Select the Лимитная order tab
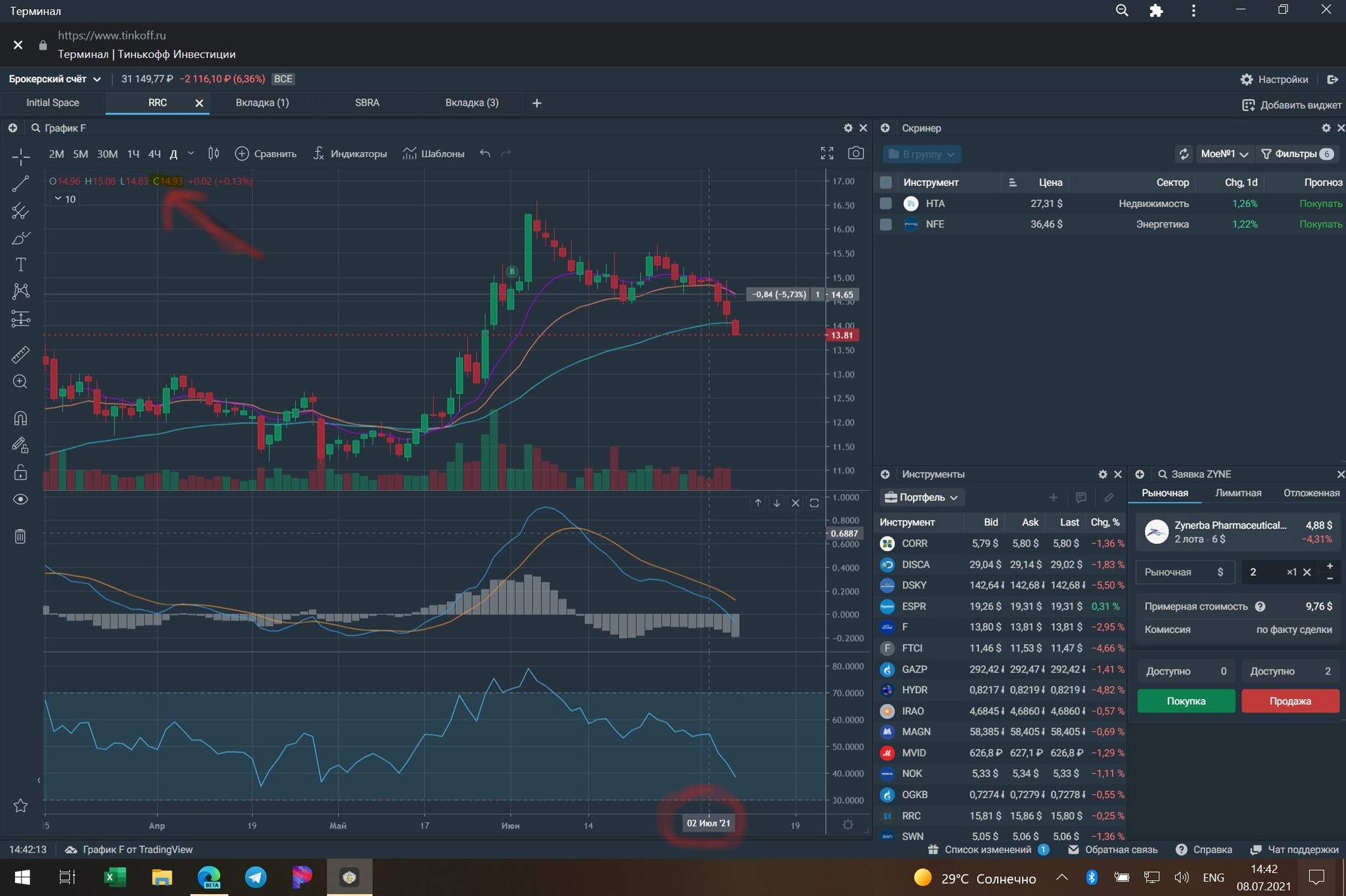Image resolution: width=1346 pixels, height=896 pixels. pyautogui.click(x=1238, y=493)
